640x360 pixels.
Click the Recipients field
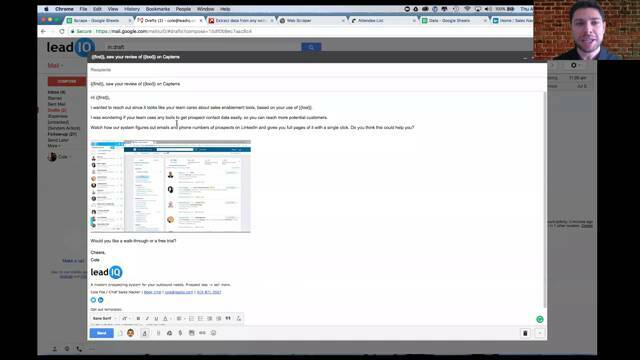(x=317, y=70)
